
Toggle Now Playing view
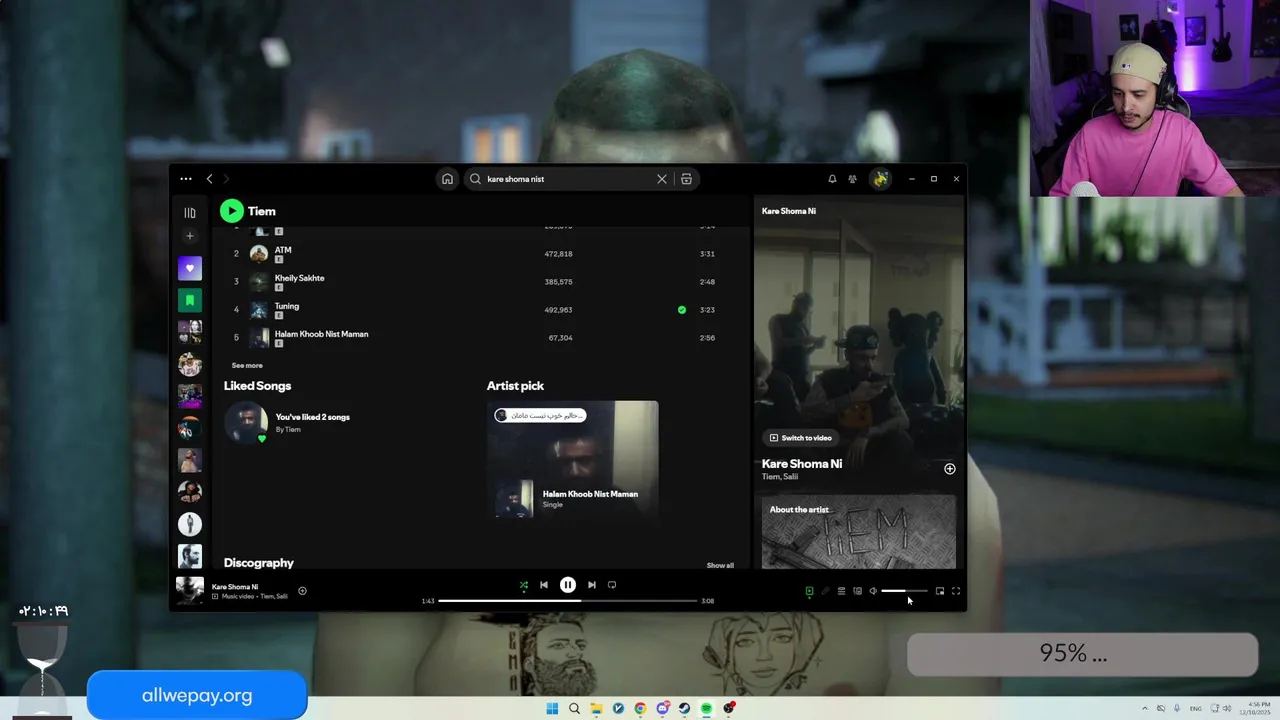809,591
